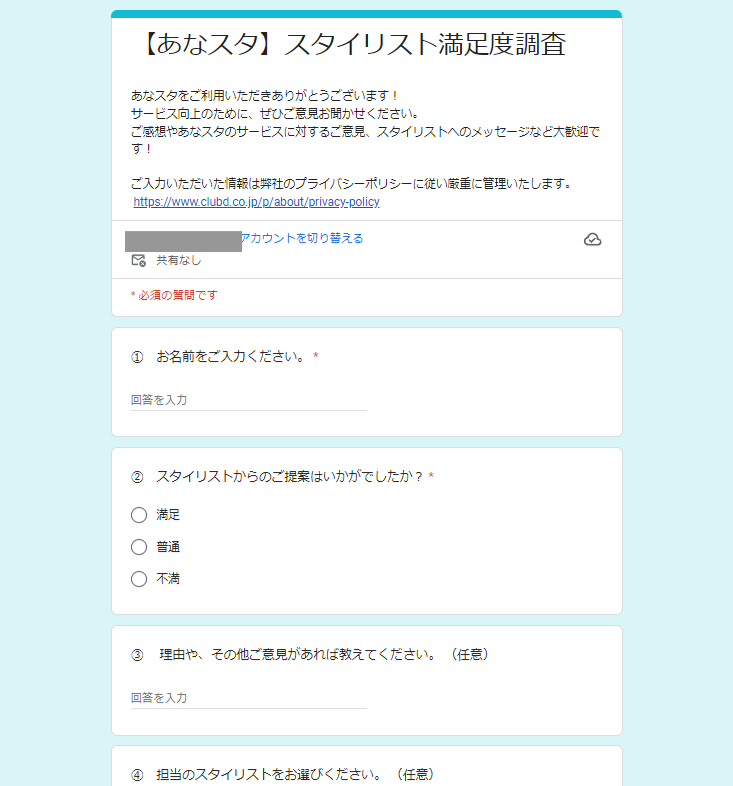The height and width of the screenshot is (786, 733).
Task: Click the cloud draft-saved icon
Action: tap(592, 239)
